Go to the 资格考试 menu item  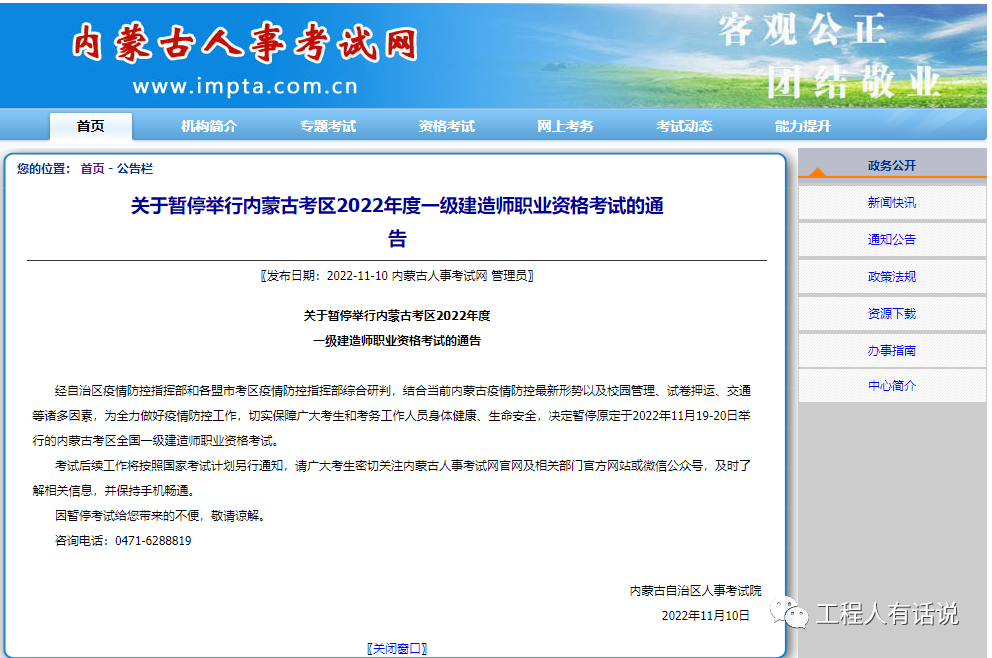pos(447,126)
